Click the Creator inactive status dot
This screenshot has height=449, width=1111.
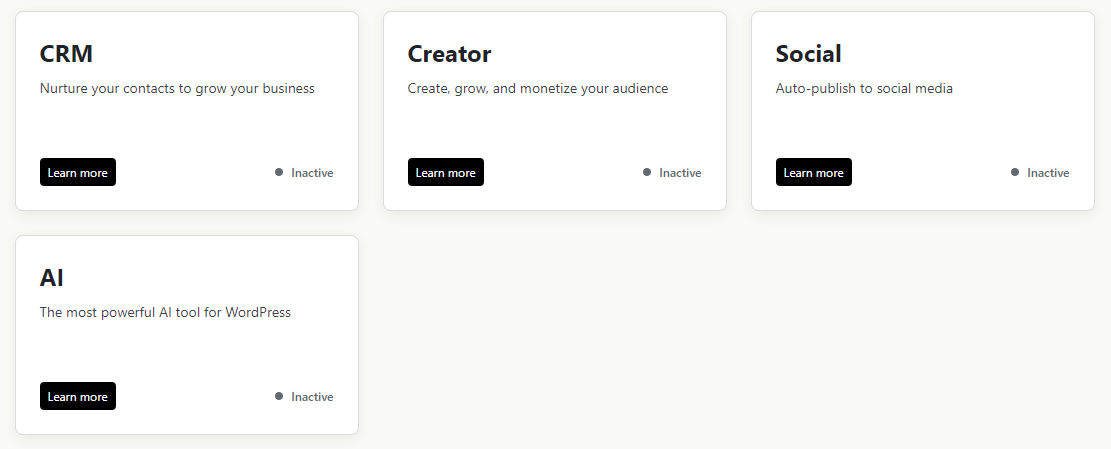click(647, 172)
